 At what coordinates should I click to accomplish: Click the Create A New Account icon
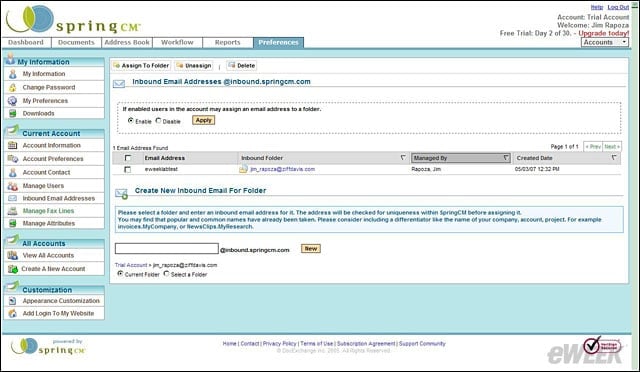pos(13,269)
